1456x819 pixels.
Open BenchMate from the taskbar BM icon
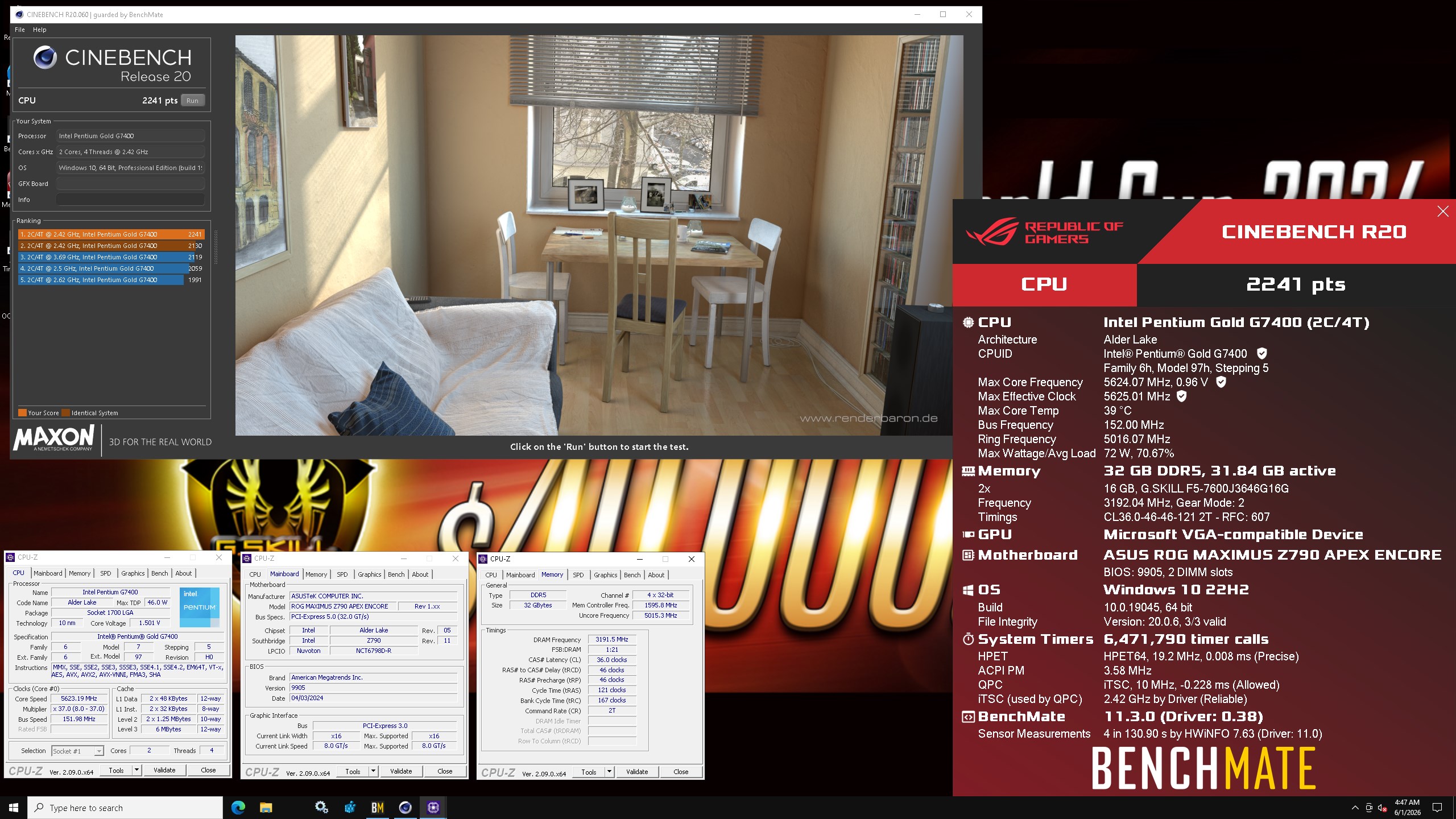point(378,808)
